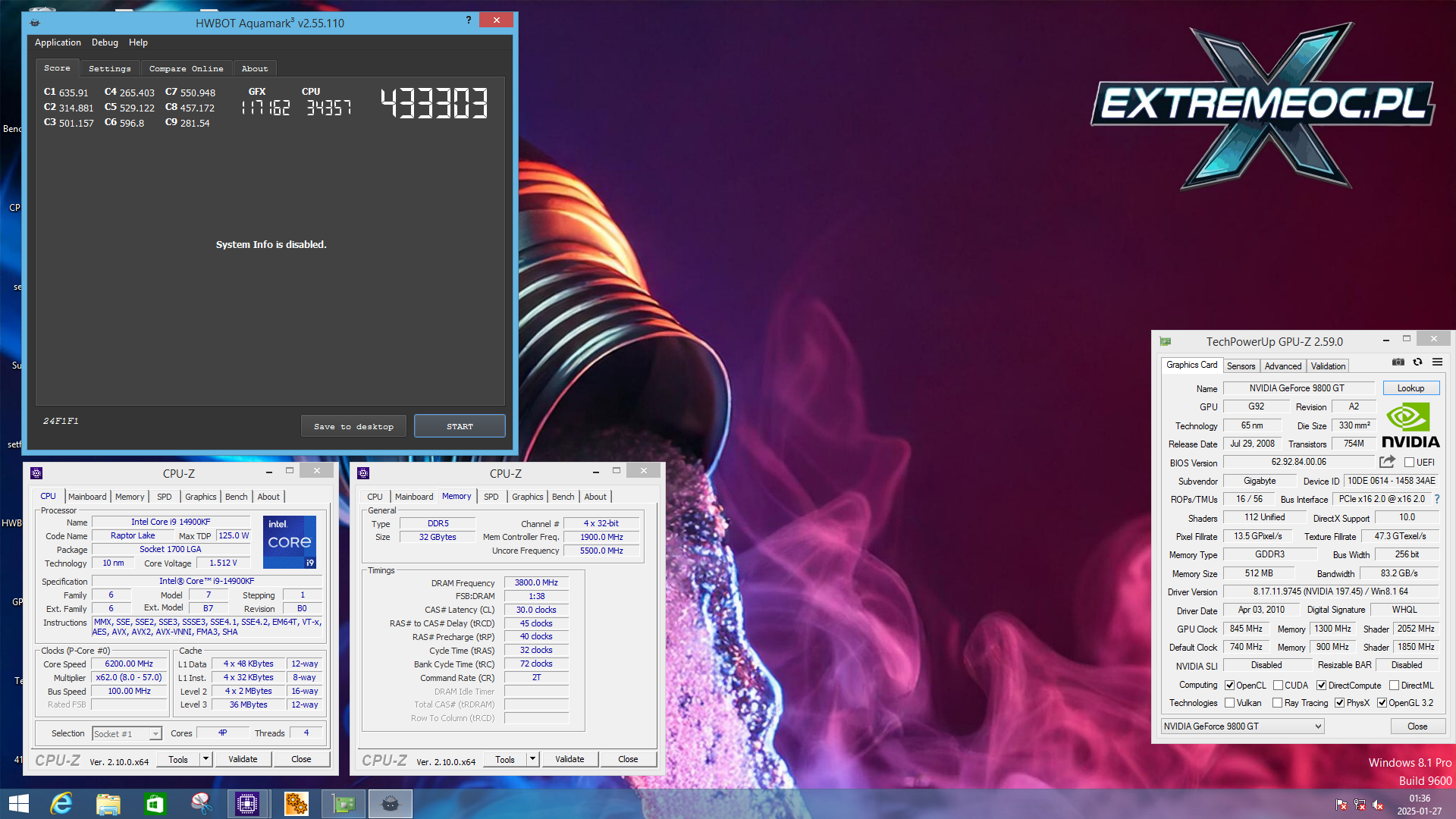The height and width of the screenshot is (819, 1456).
Task: Click the orange gears taskbar icon
Action: (296, 803)
